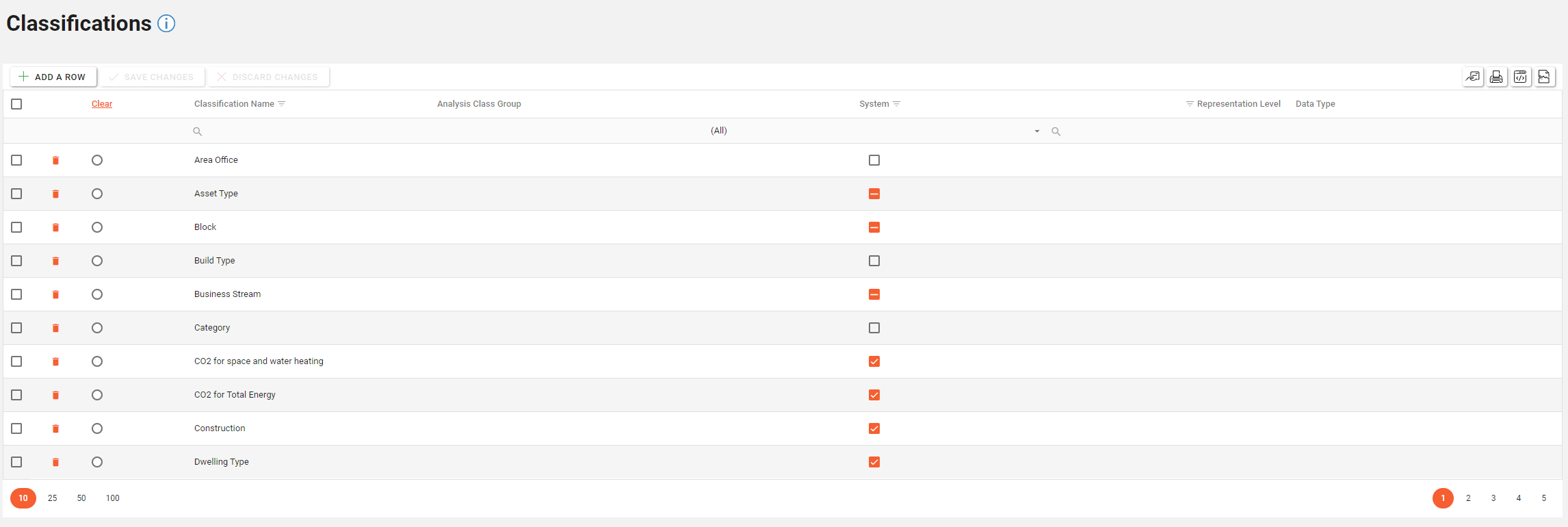1568x527 pixels.
Task: Select the radio button for Block row
Action: coord(97,227)
